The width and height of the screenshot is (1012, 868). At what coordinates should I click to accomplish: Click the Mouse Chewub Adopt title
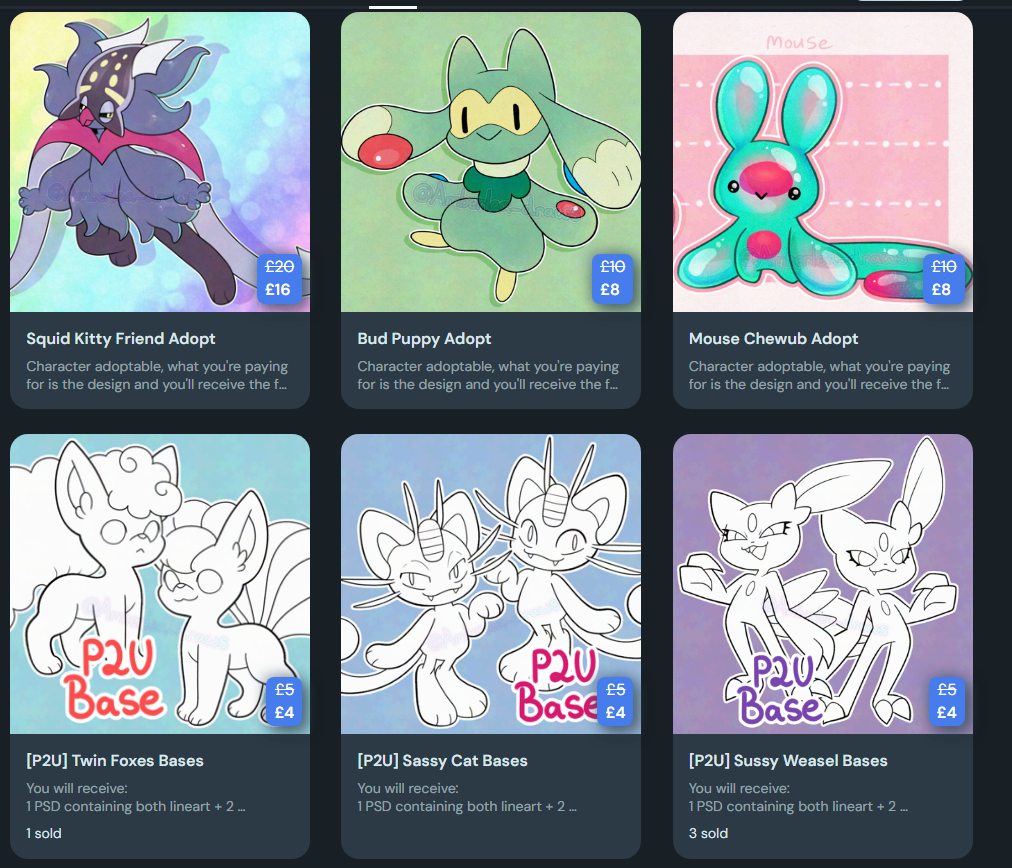point(773,339)
